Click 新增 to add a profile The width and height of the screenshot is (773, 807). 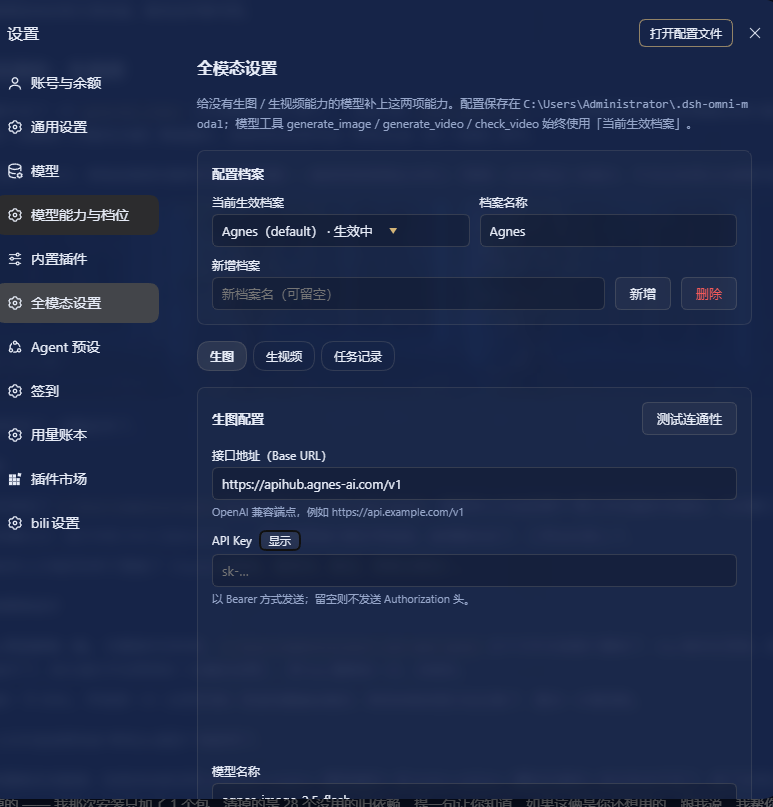point(643,294)
